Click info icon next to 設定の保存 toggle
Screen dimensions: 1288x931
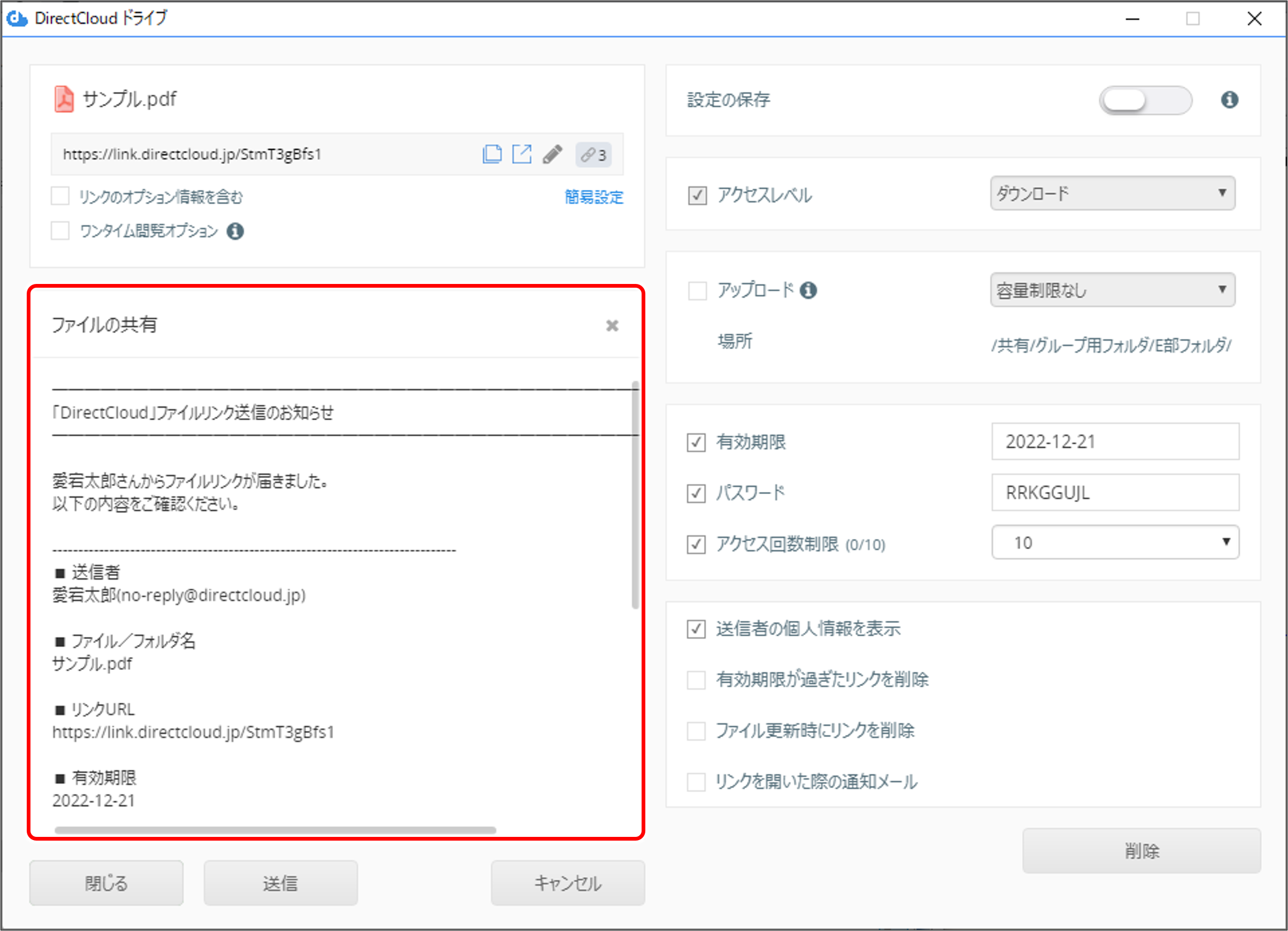1230,100
